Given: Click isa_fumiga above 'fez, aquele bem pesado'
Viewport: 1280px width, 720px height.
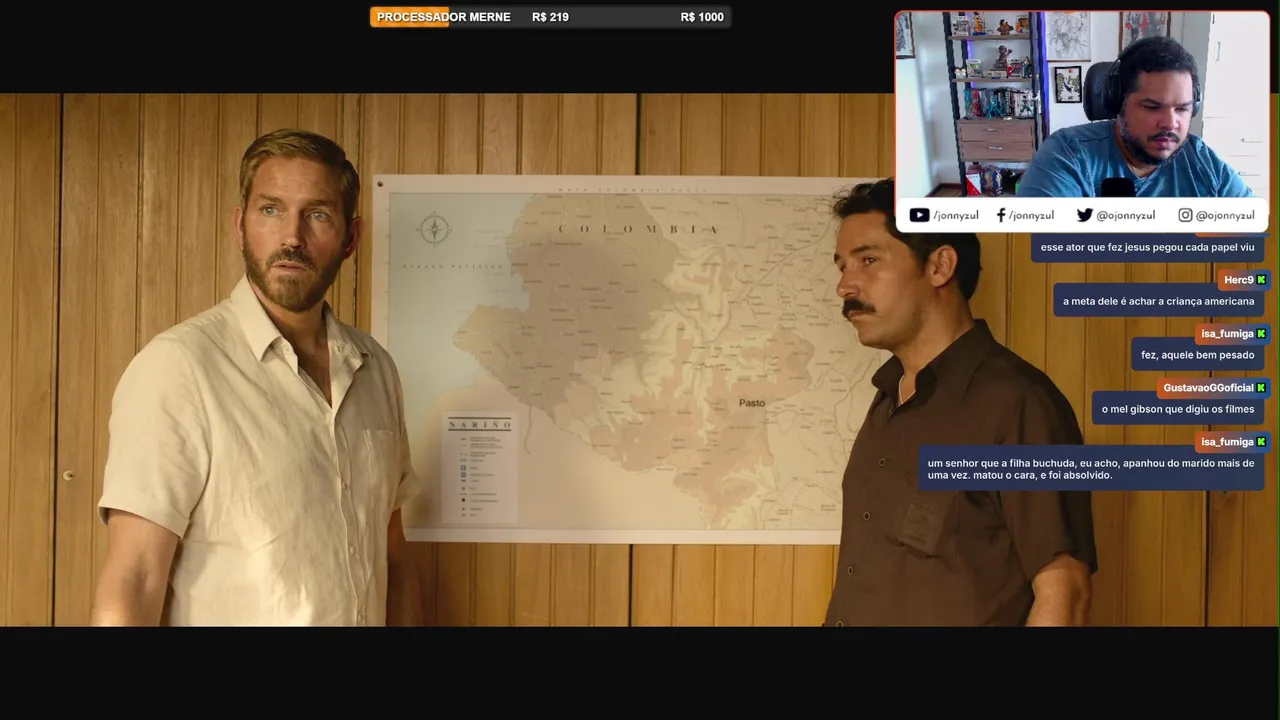Looking at the screenshot, I should pos(1227,334).
